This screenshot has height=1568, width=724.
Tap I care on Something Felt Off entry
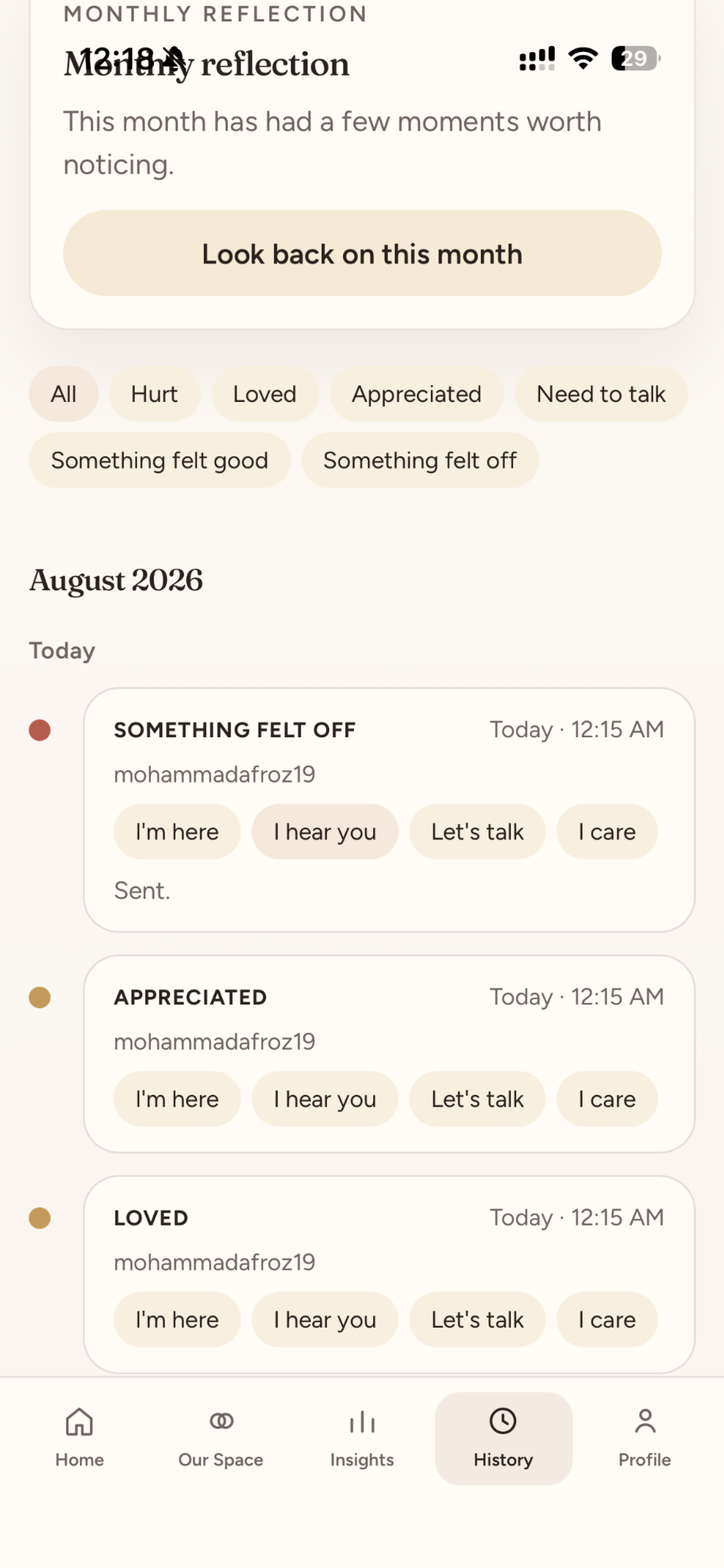click(607, 831)
